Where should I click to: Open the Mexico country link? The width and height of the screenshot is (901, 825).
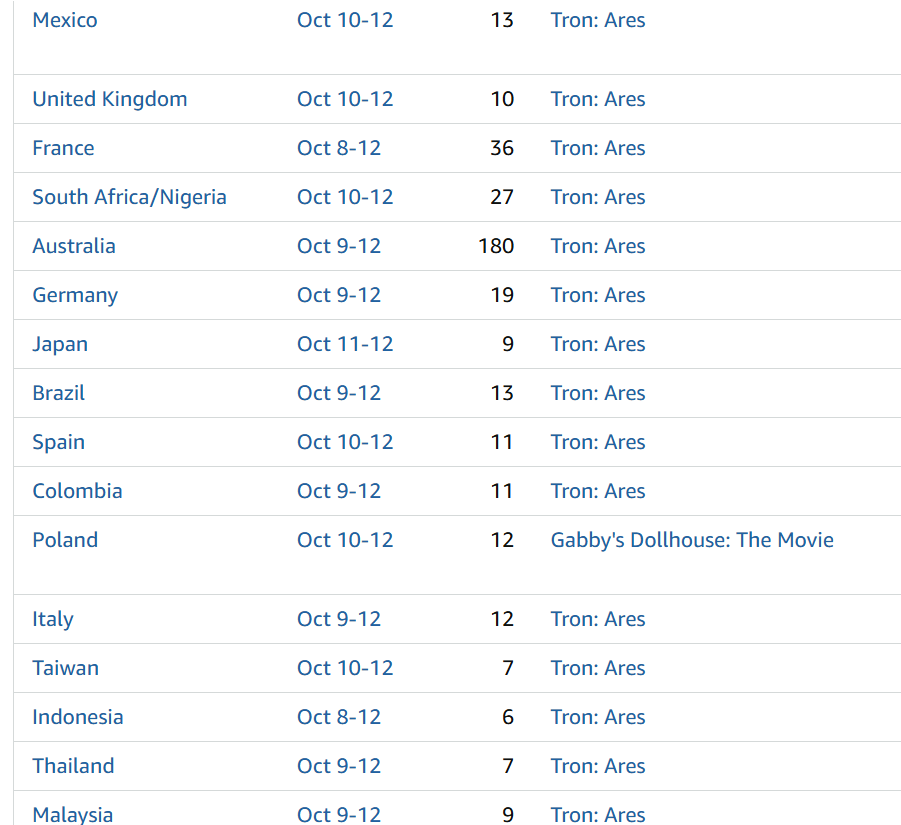pyautogui.click(x=65, y=20)
